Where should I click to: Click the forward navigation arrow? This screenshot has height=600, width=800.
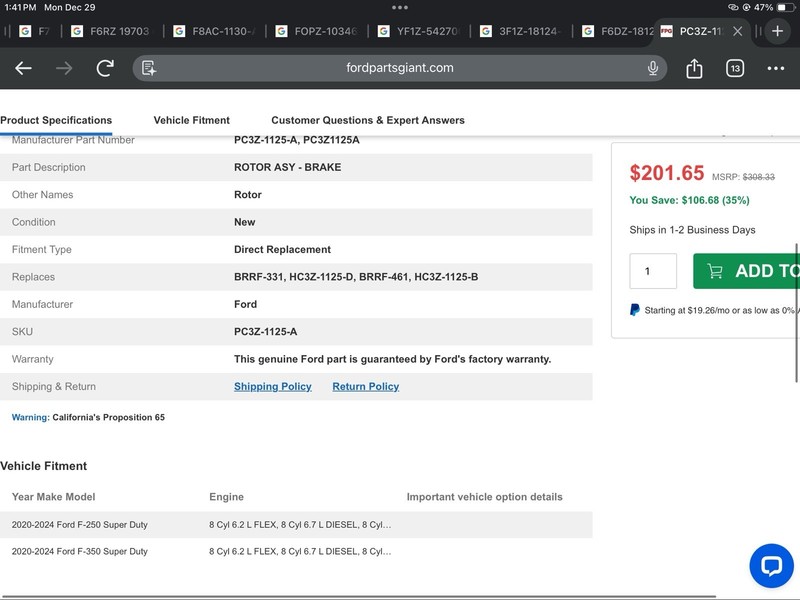coord(64,68)
